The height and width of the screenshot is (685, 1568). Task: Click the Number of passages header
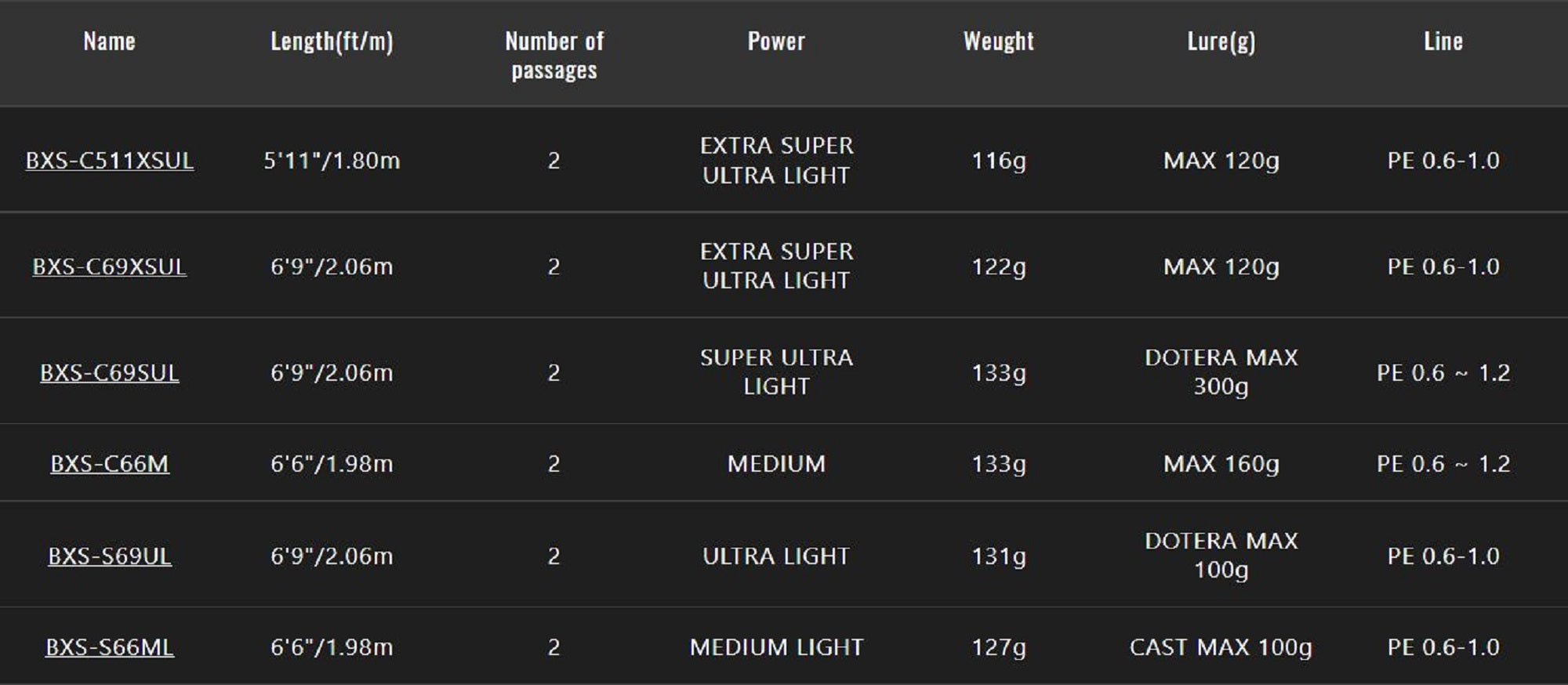tap(554, 55)
